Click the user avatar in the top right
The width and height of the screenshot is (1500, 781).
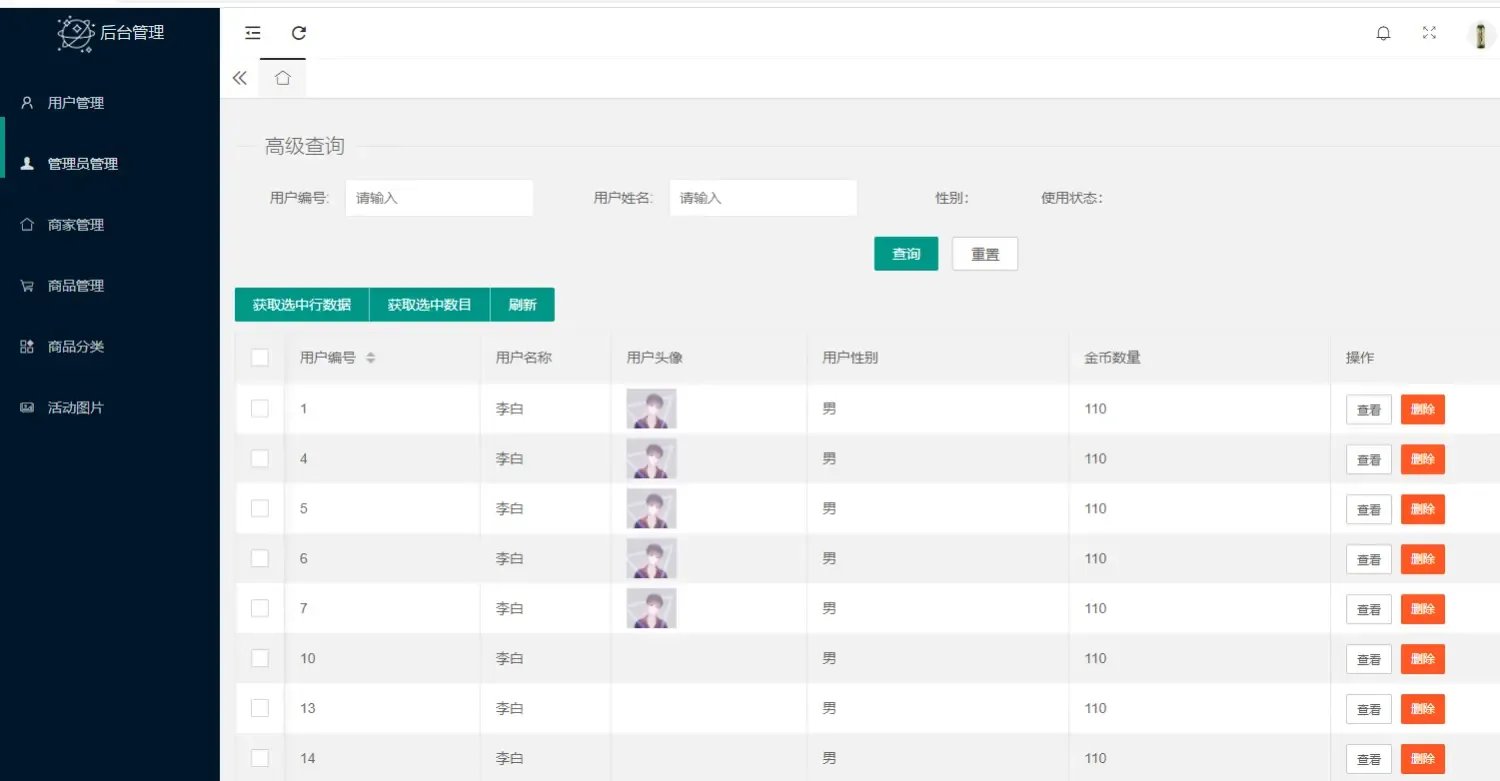[x=1480, y=34]
